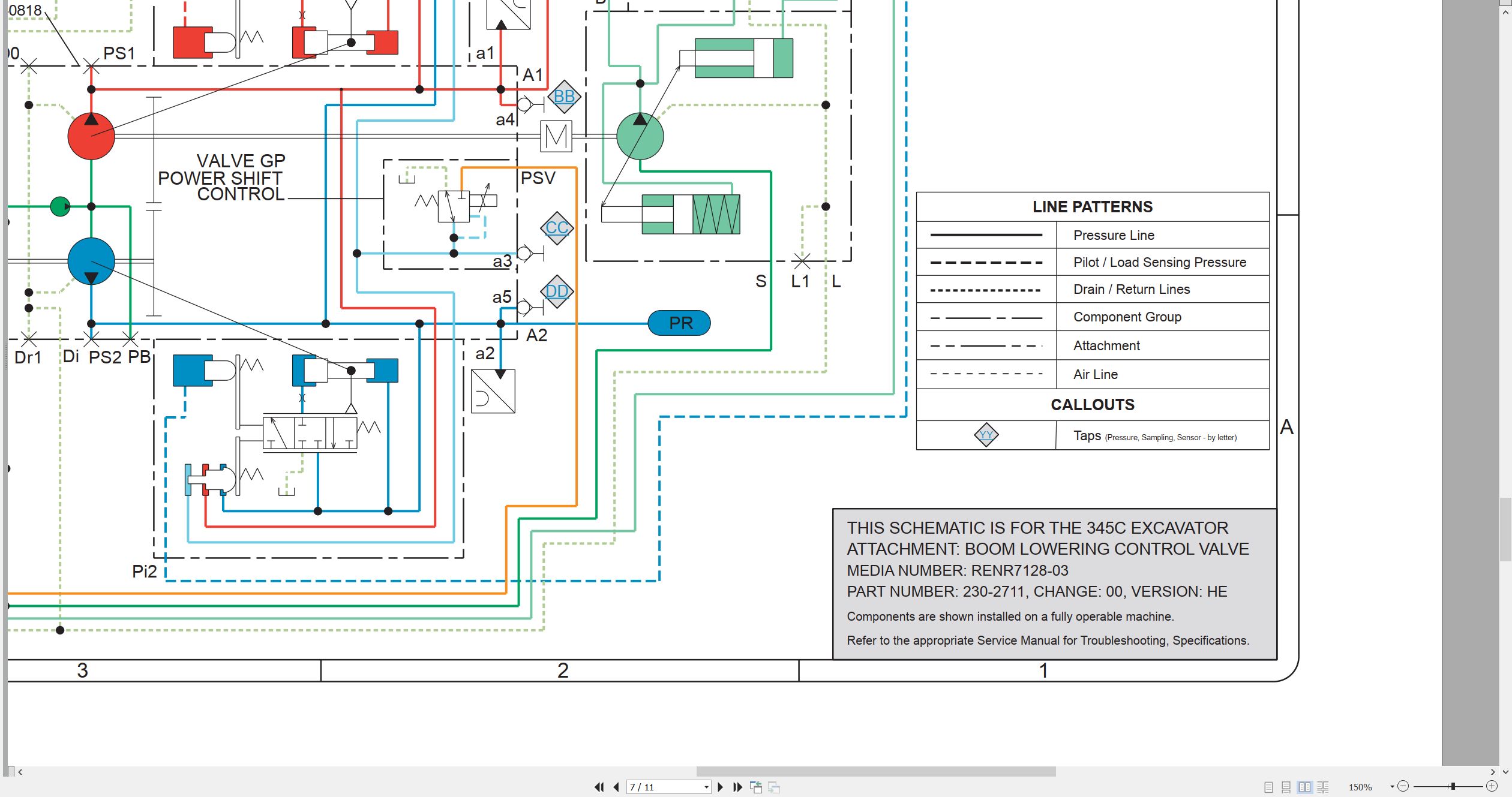Click the green fan pump symbol
This screenshot has height=797, width=1512.
(x=640, y=136)
